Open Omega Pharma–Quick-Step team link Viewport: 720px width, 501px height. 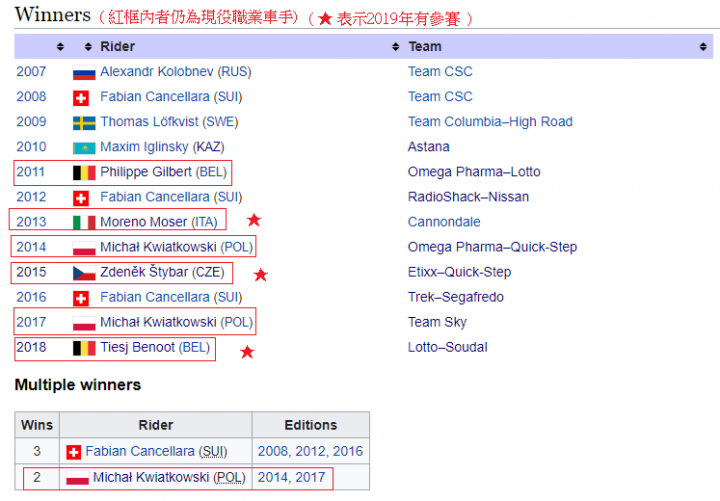point(492,247)
